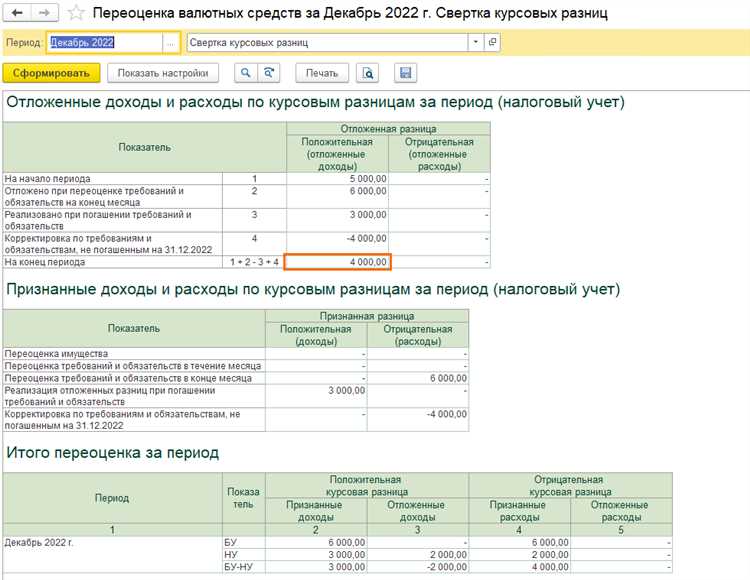The image size is (750, 580).
Task: Select cell -4 000,00 in the recognized table's Корректировка row
Action: [418, 419]
